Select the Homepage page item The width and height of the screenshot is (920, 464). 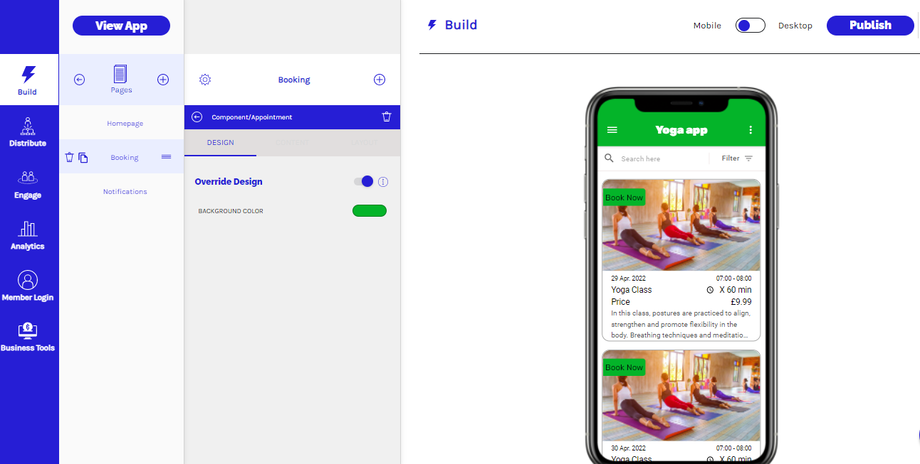click(125, 123)
